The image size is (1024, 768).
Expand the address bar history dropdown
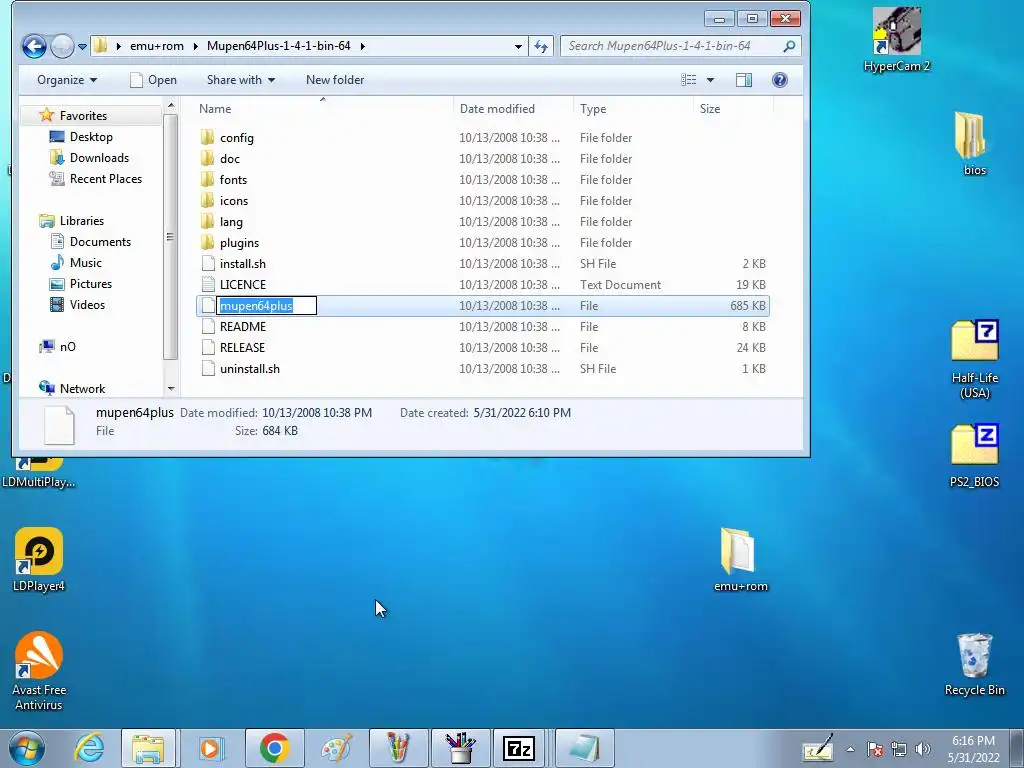[x=518, y=46]
